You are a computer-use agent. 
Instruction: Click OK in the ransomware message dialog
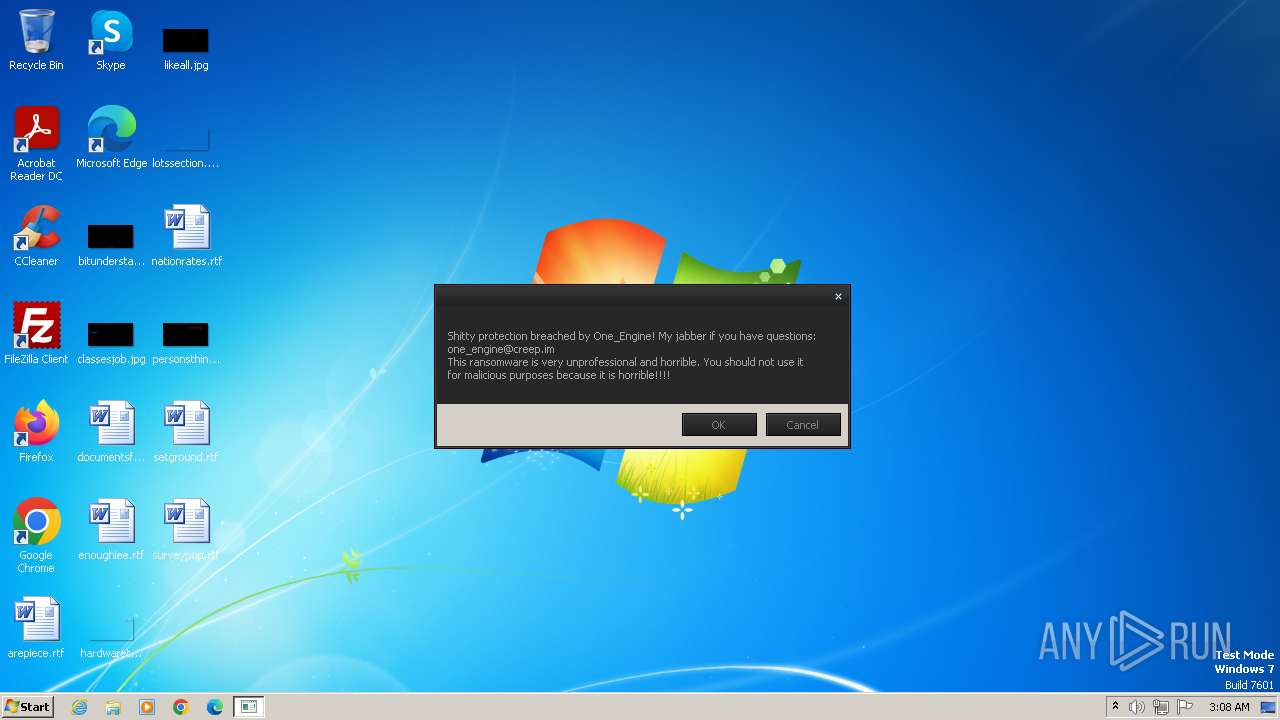[x=719, y=425]
